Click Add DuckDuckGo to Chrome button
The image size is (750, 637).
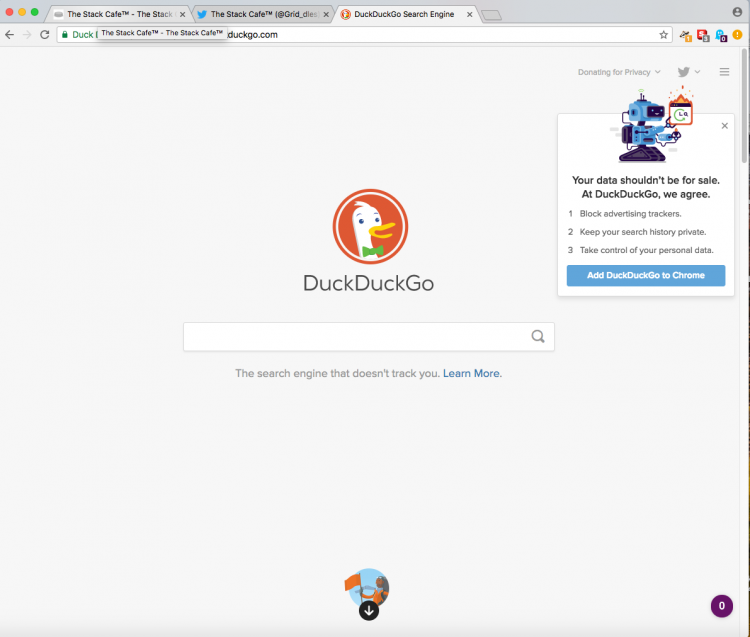pos(646,275)
